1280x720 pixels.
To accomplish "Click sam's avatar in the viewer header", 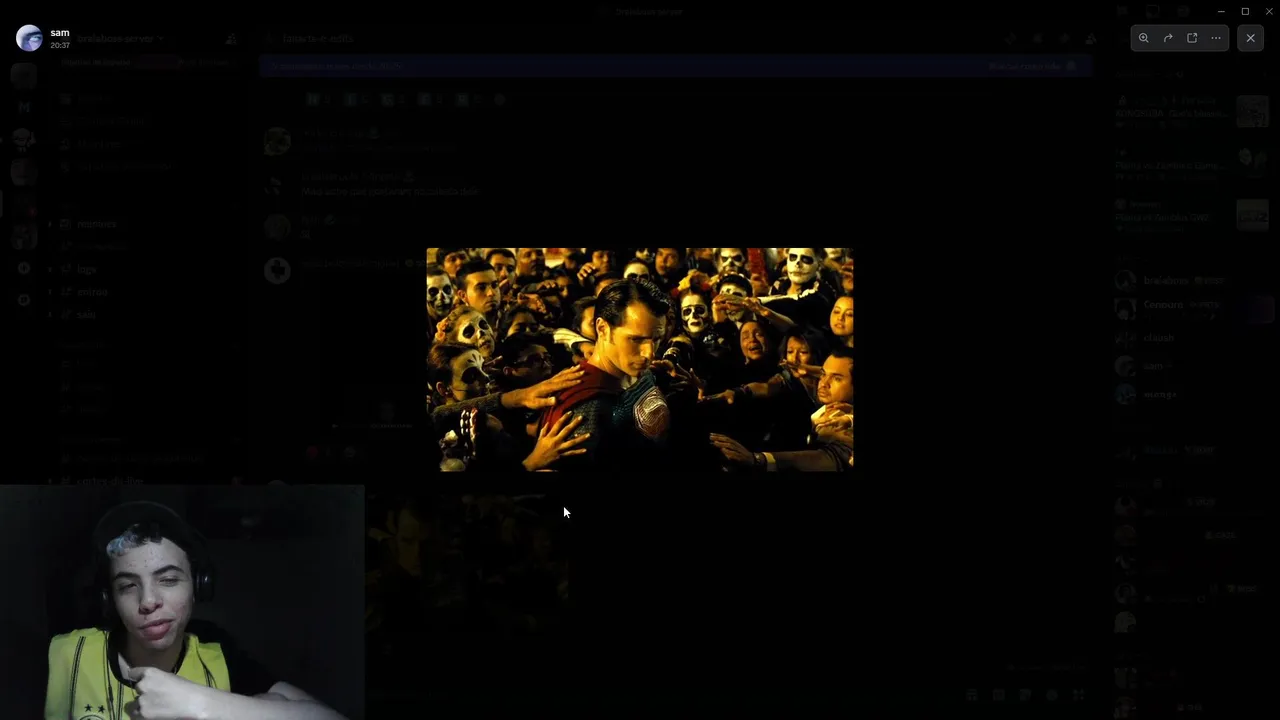I will click(x=29, y=38).
